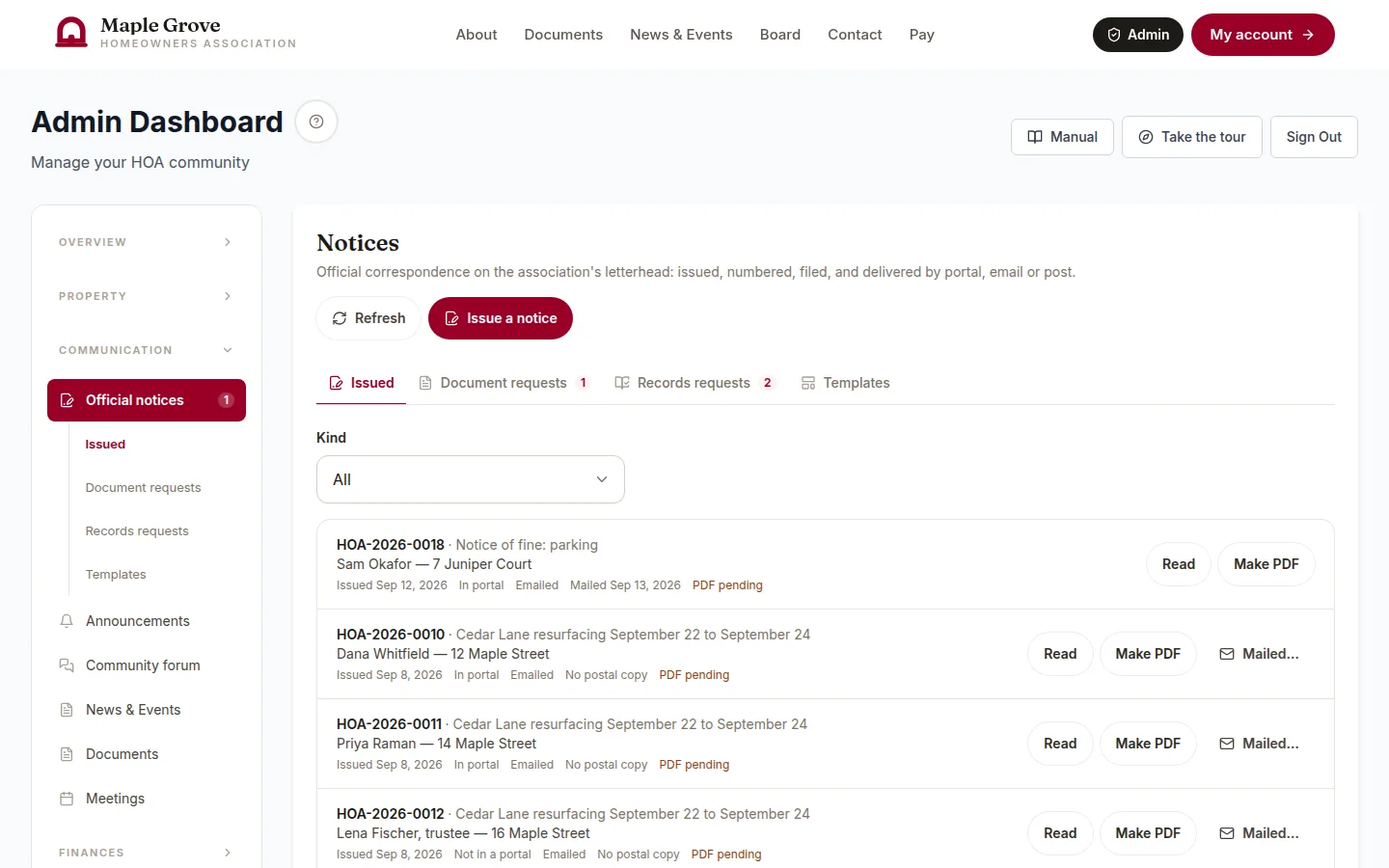This screenshot has height=868, width=1389.
Task: Mark HOA-2026-0010 as mailed
Action: click(1260, 654)
